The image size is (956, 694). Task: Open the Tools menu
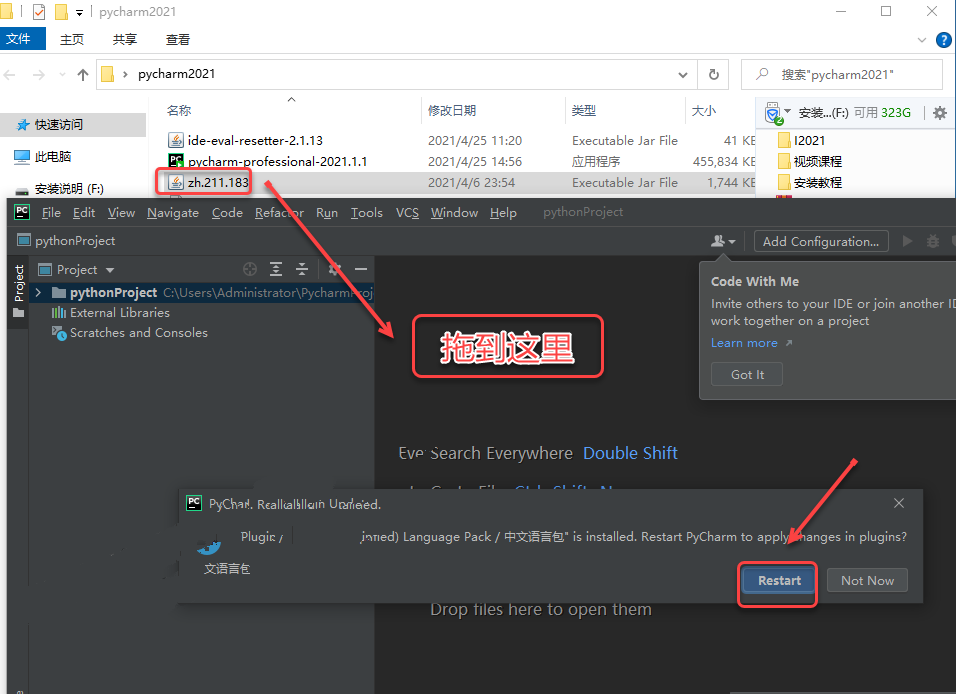click(366, 212)
